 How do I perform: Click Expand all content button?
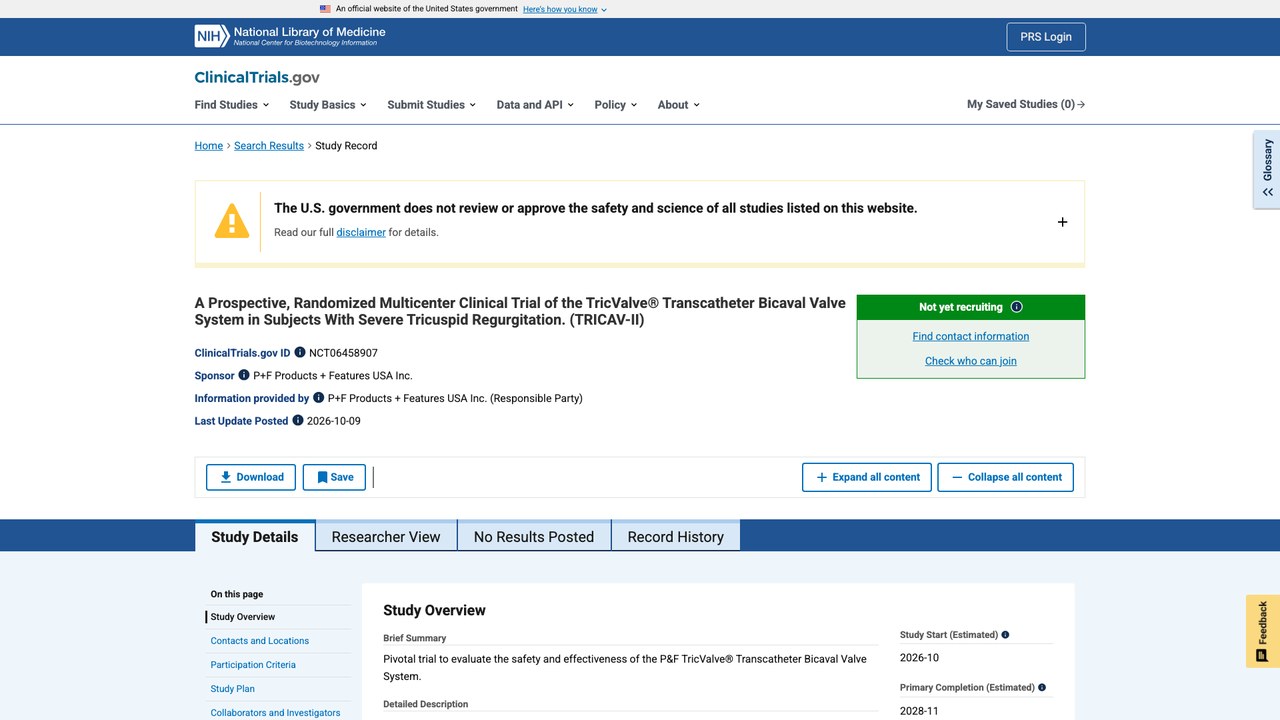867,477
